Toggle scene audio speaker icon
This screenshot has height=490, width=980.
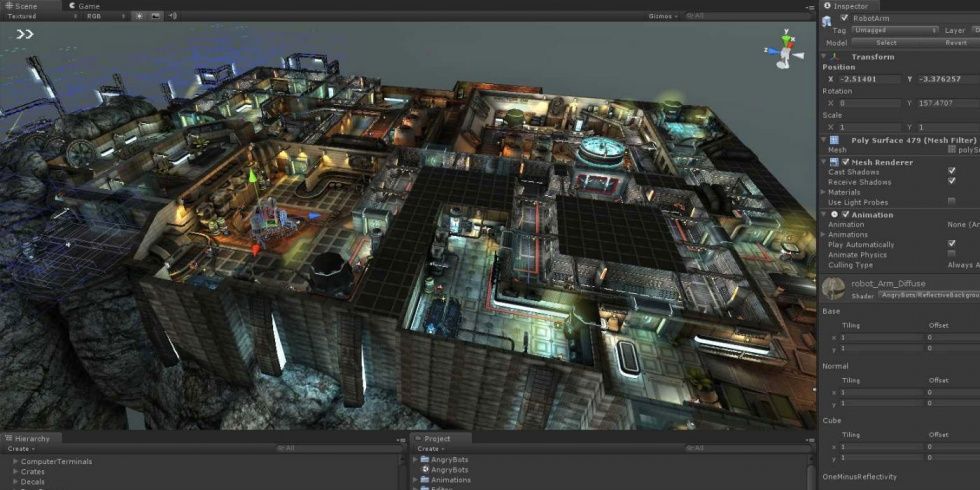click(172, 16)
